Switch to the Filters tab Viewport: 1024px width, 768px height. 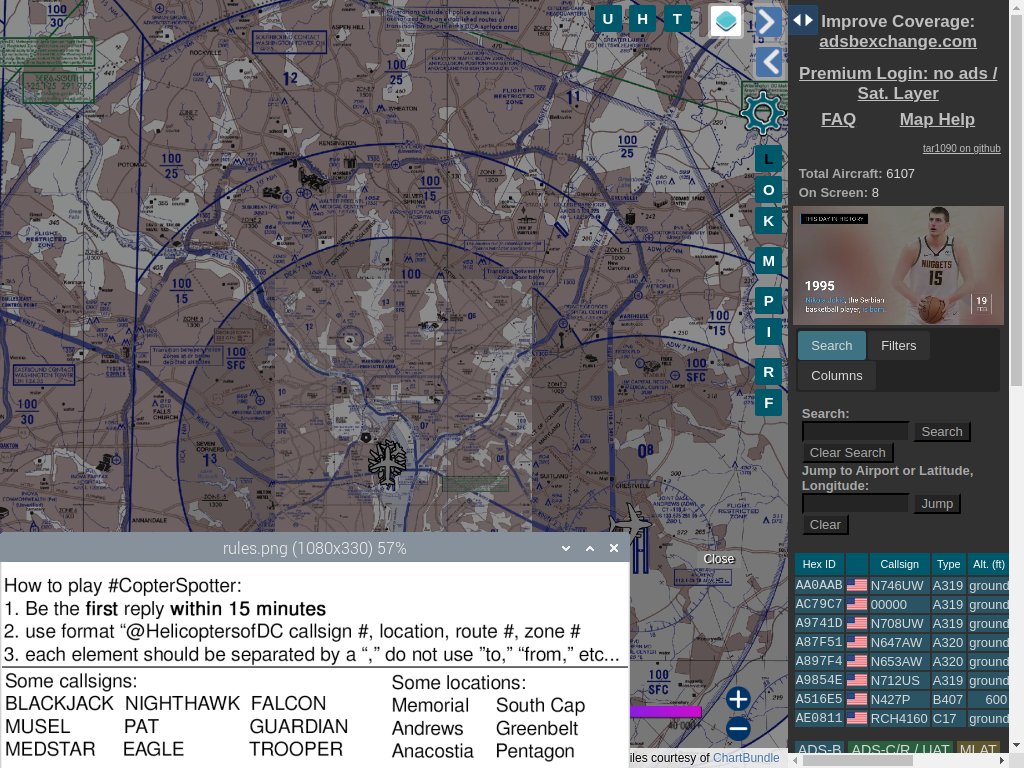click(897, 345)
